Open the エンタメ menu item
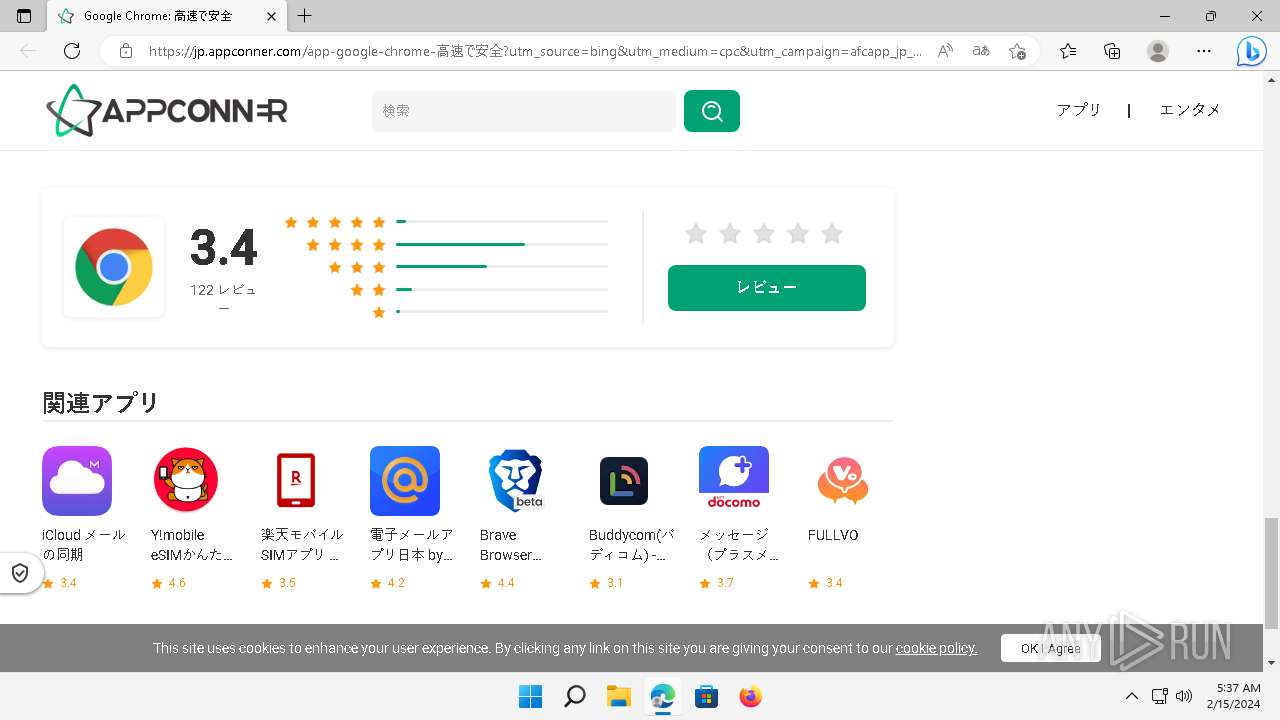The width and height of the screenshot is (1280, 720). pyautogui.click(x=1190, y=110)
